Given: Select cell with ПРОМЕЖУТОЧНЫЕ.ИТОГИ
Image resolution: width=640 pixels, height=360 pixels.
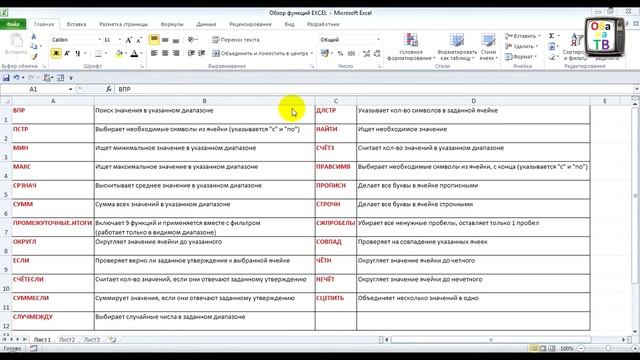Looking at the screenshot, I should (53, 227).
